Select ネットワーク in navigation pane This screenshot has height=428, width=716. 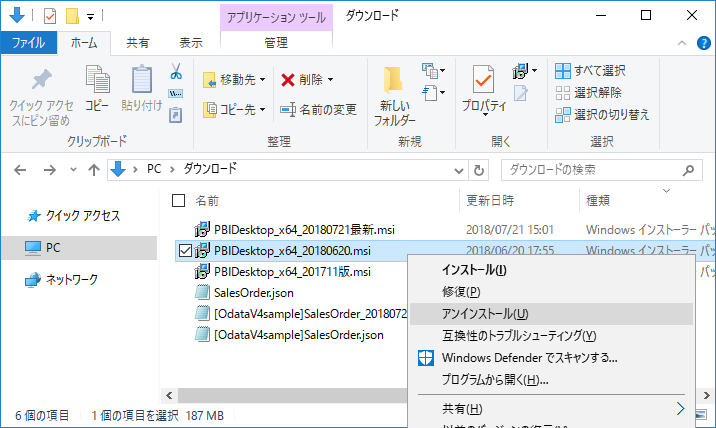[71, 279]
